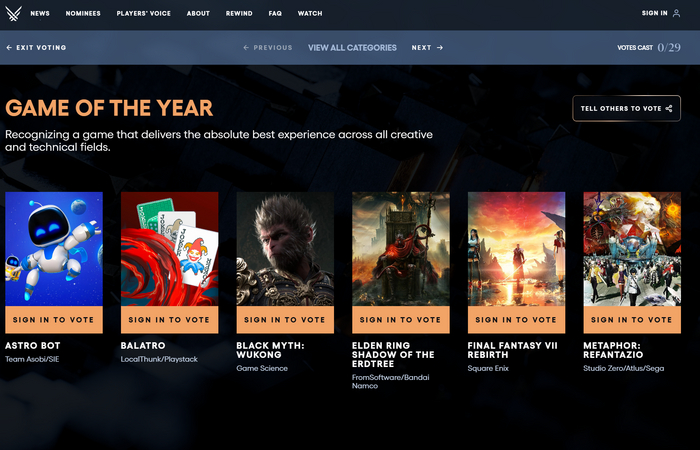Open the Watch page

310,13
